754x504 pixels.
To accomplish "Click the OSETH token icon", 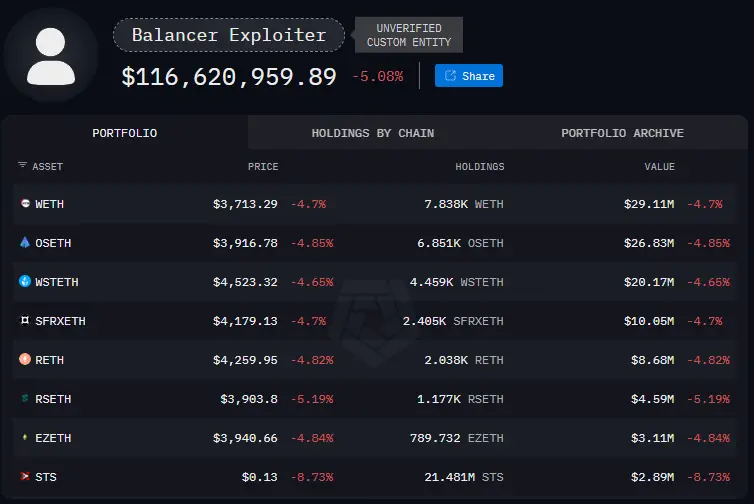I will [x=25, y=243].
